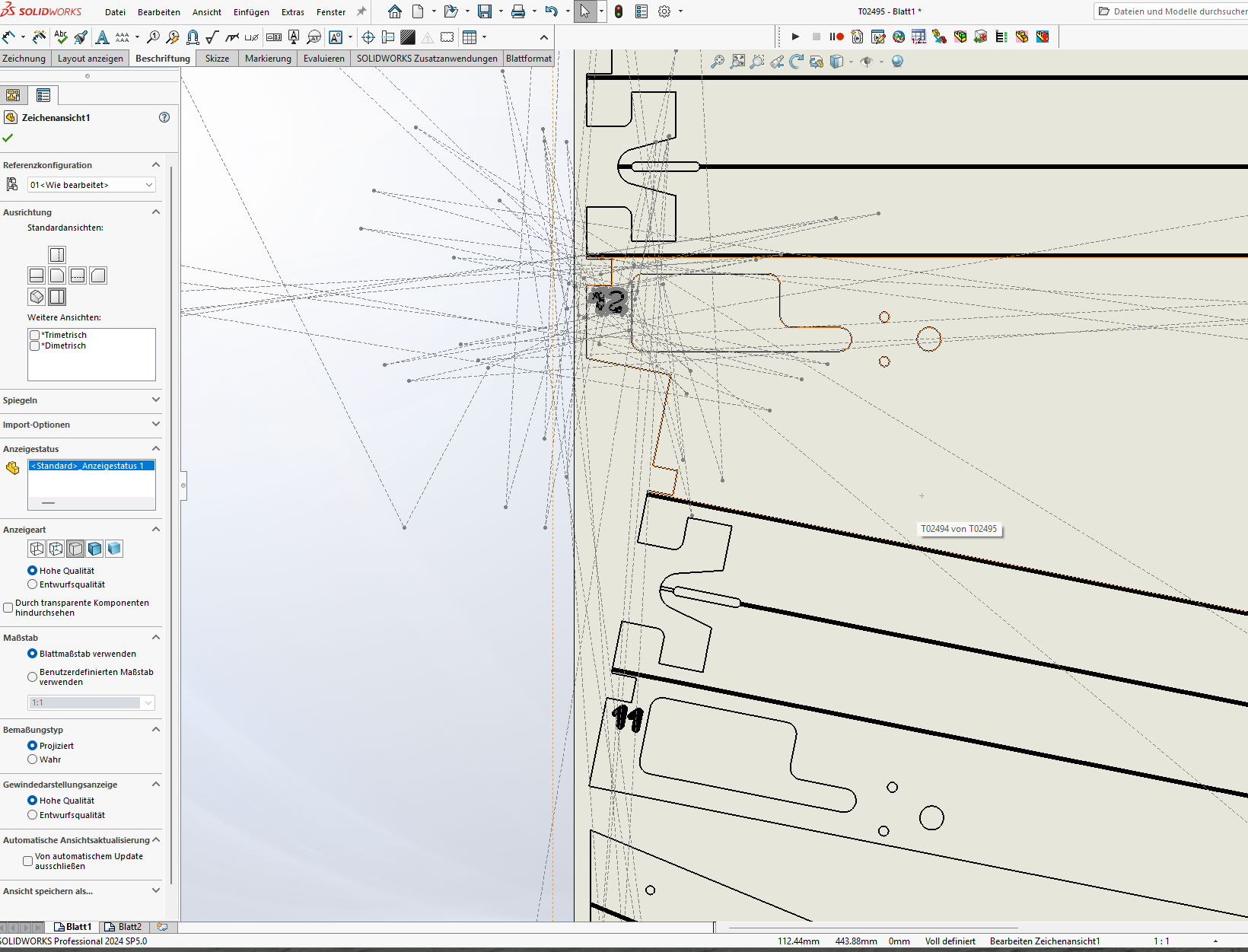Image resolution: width=1248 pixels, height=952 pixels.
Task: Click the macro play button
Action: 795,37
